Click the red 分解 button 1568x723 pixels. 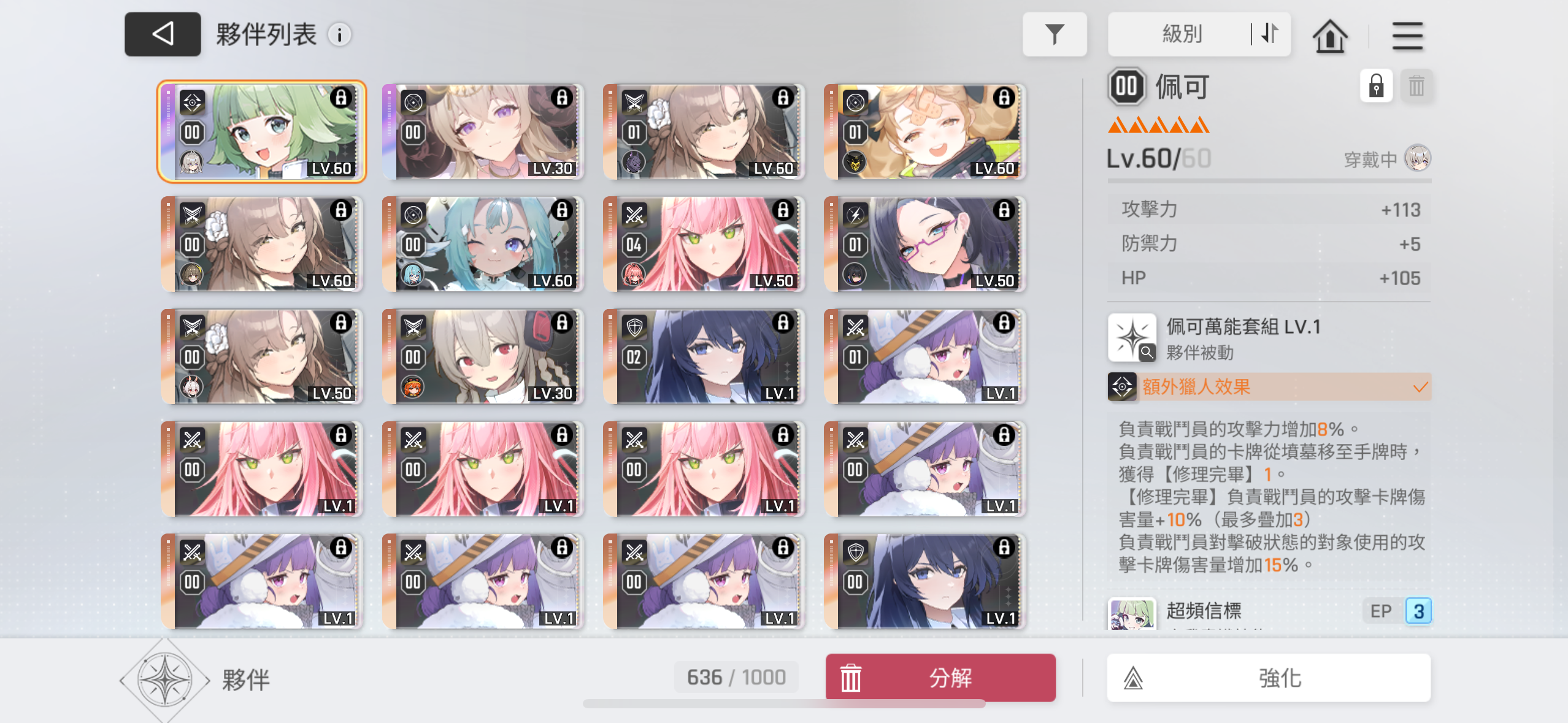(x=940, y=678)
